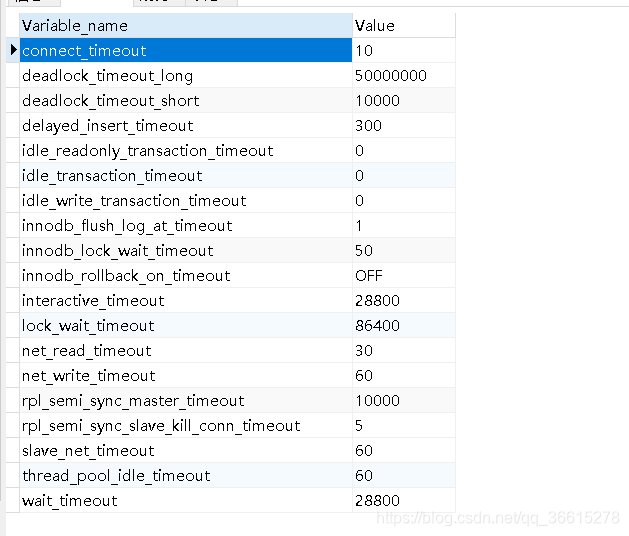Click the OFF value cell

click(404, 276)
